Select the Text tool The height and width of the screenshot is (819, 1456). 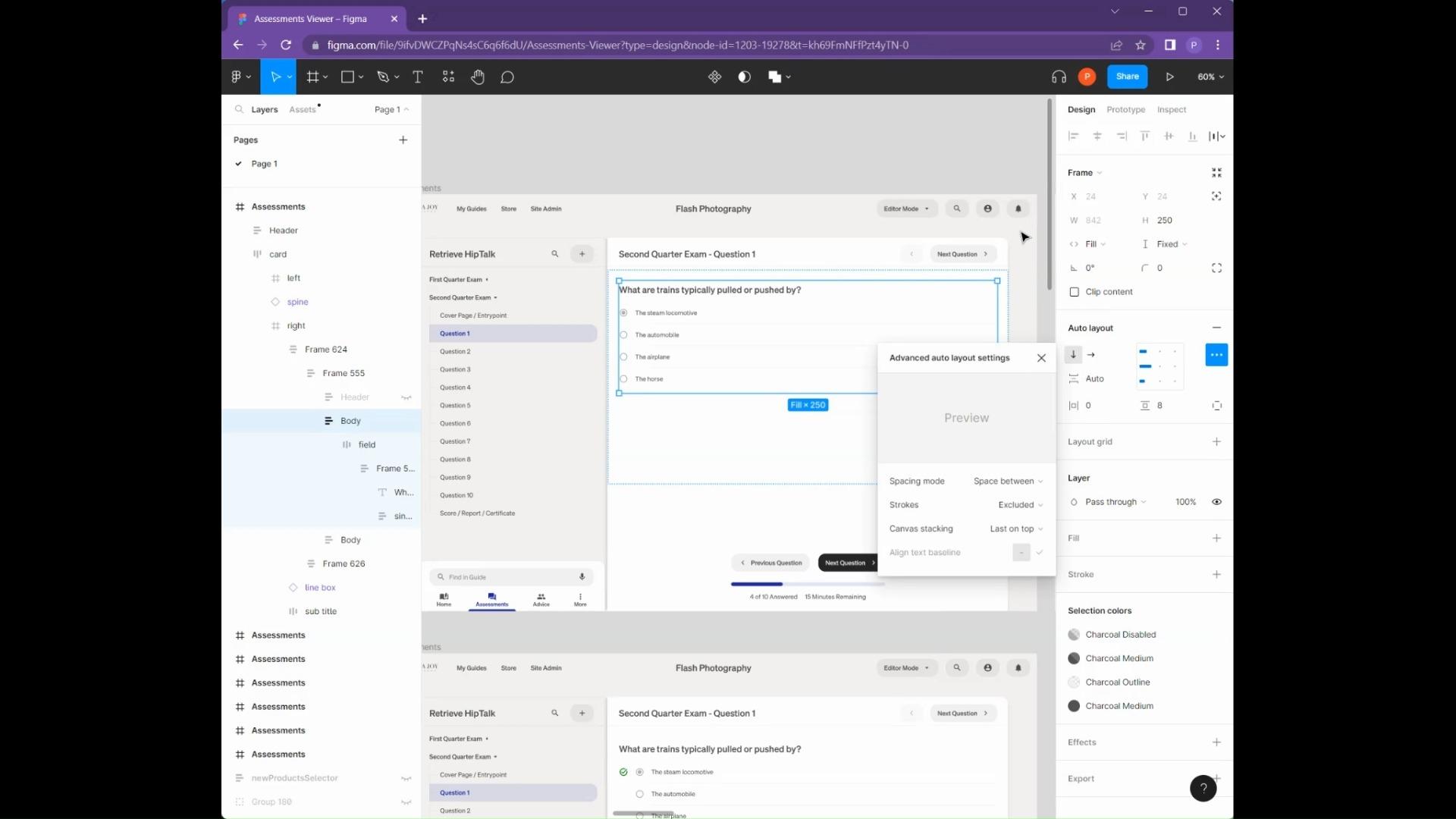[417, 77]
